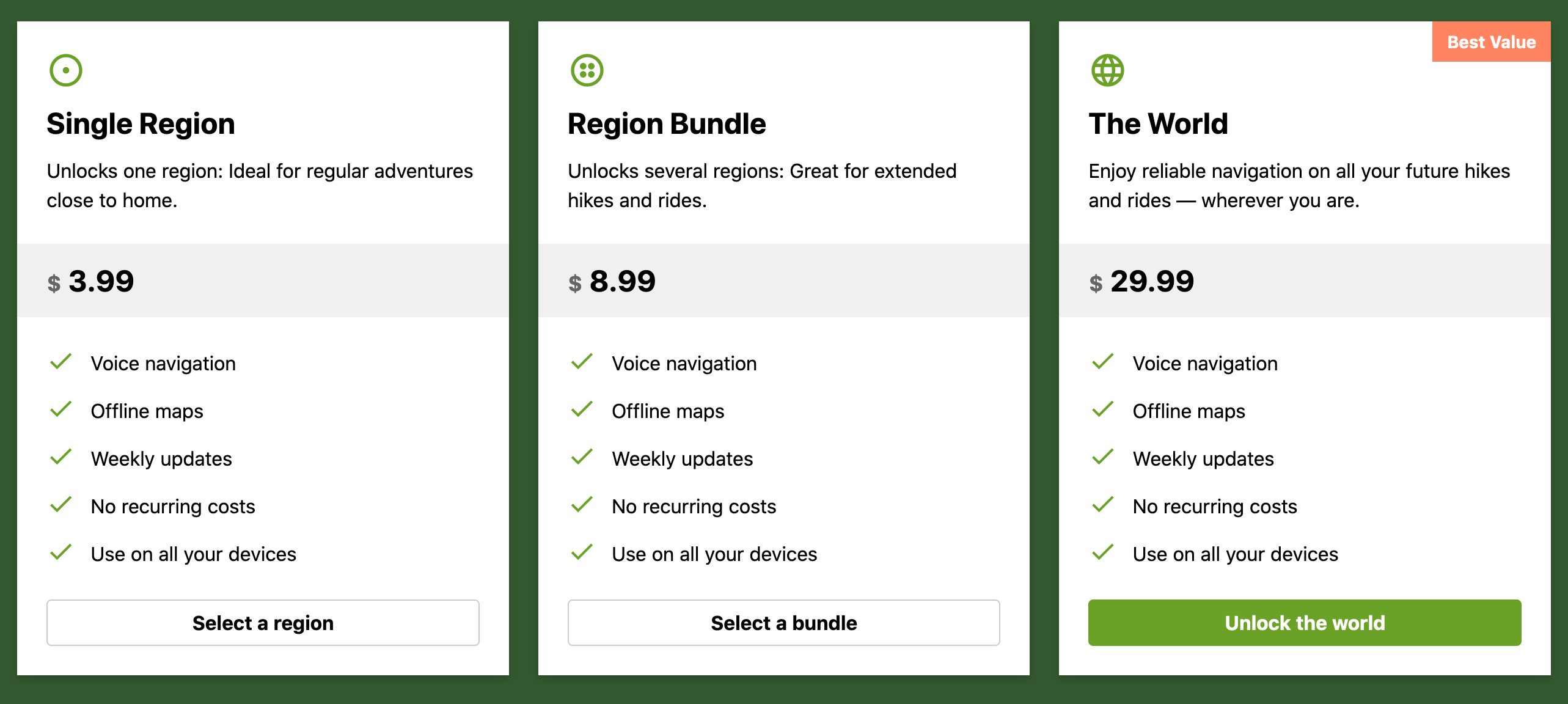Click checkmark beside Single Region Voice navigation
Image resolution: width=1568 pixels, height=704 pixels.
61,362
